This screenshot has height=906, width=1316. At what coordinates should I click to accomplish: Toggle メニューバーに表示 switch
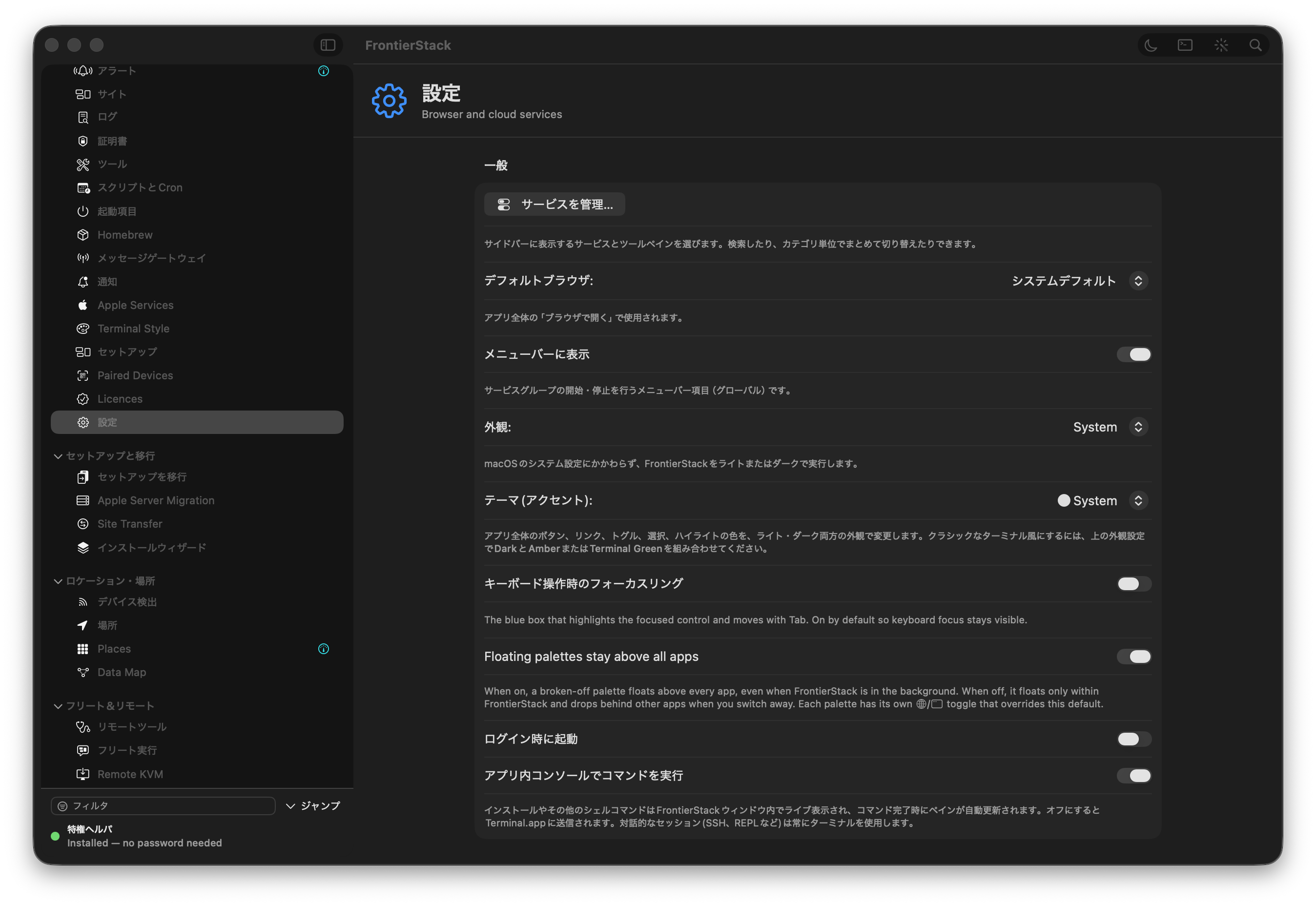click(1134, 355)
